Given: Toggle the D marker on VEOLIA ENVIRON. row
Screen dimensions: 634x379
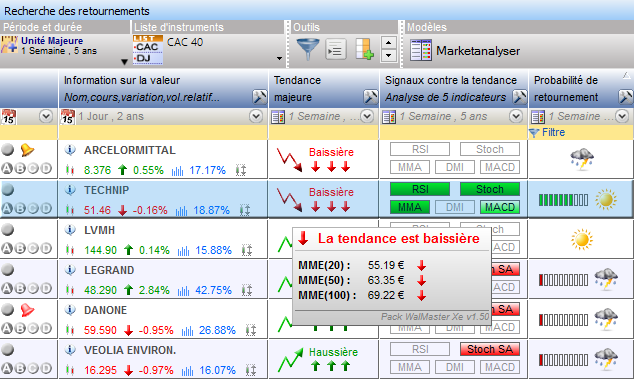Looking at the screenshot, I should pyautogui.click(x=46, y=368).
